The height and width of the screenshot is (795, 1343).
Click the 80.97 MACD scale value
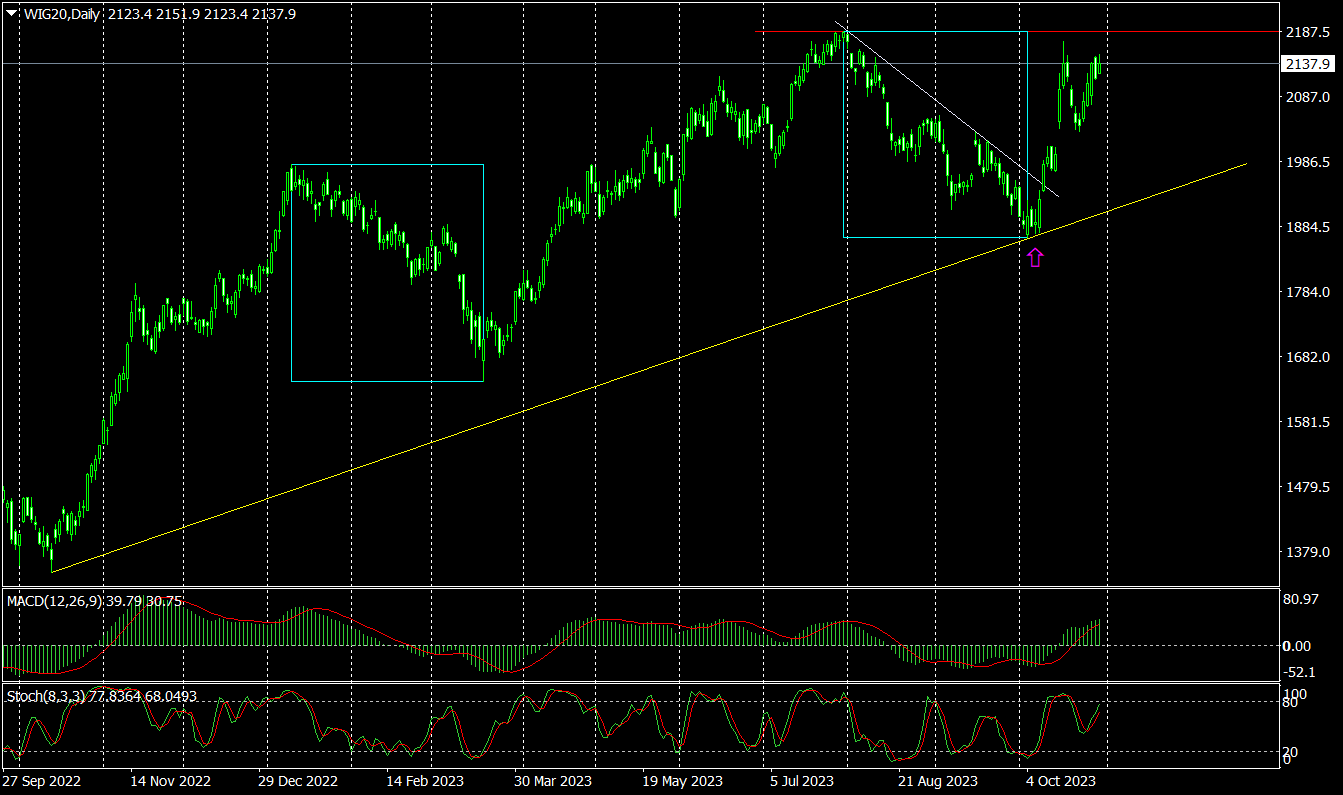[x=1302, y=599]
